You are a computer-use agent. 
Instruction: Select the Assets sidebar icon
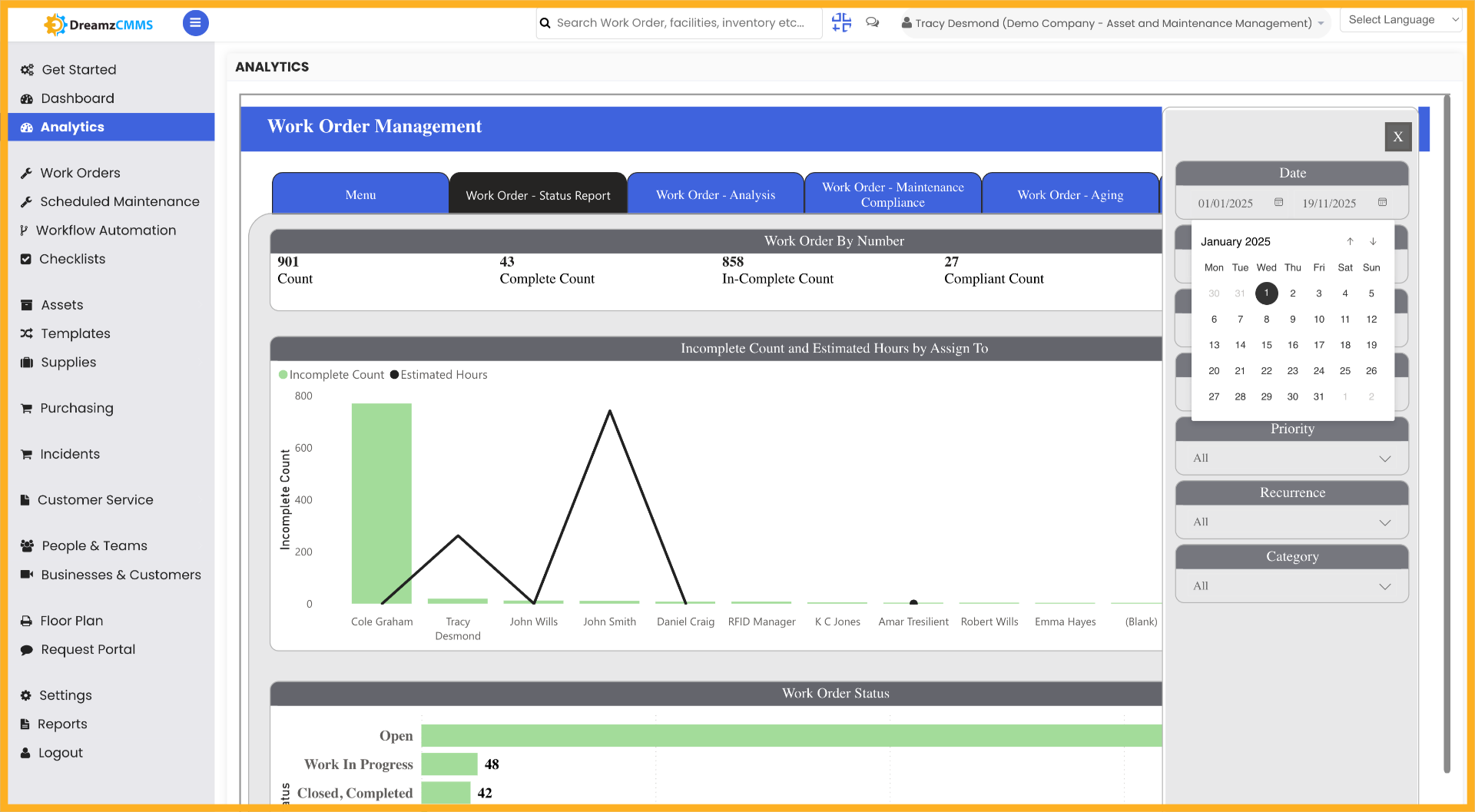tap(25, 304)
